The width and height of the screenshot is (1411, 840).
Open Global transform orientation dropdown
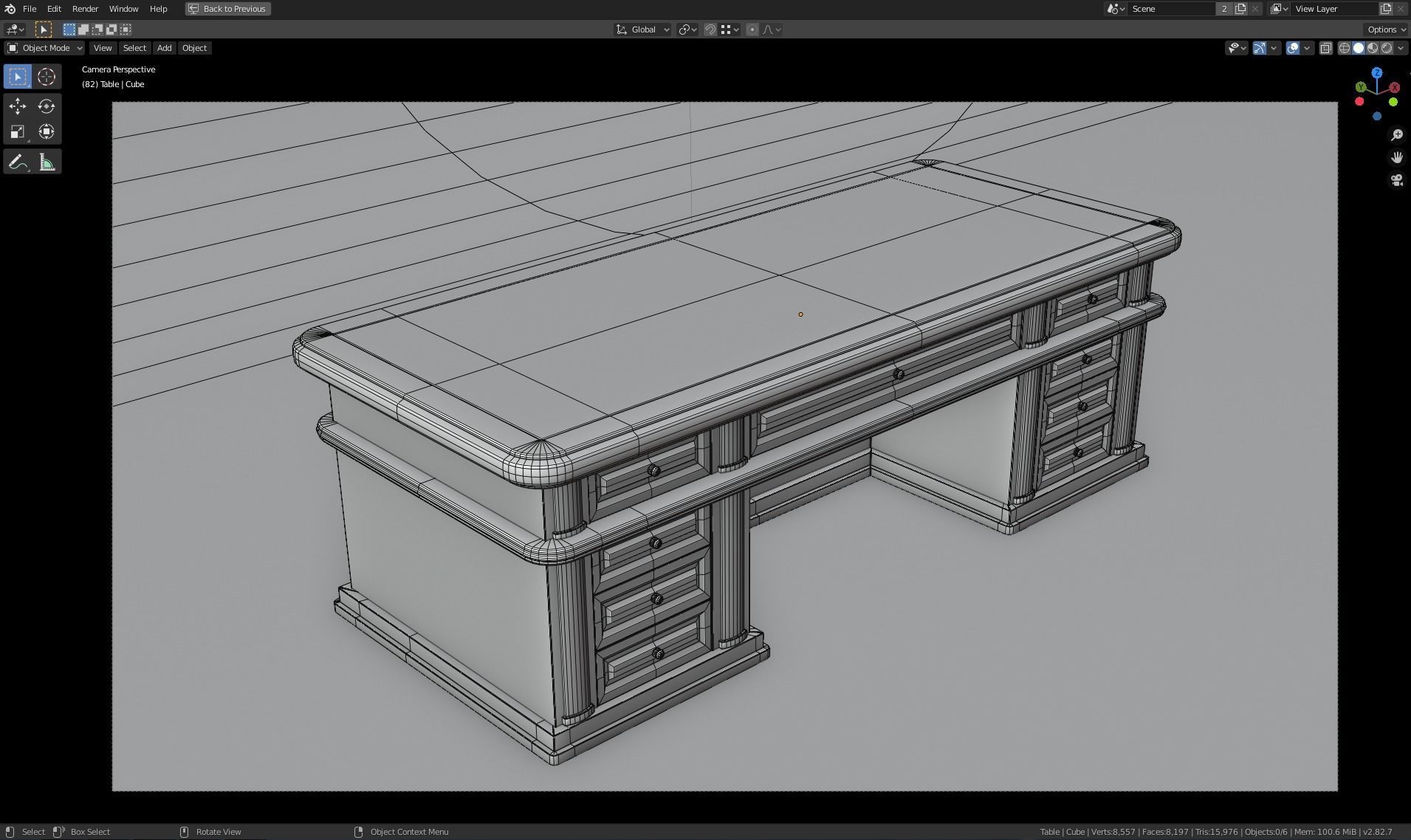(x=642, y=30)
